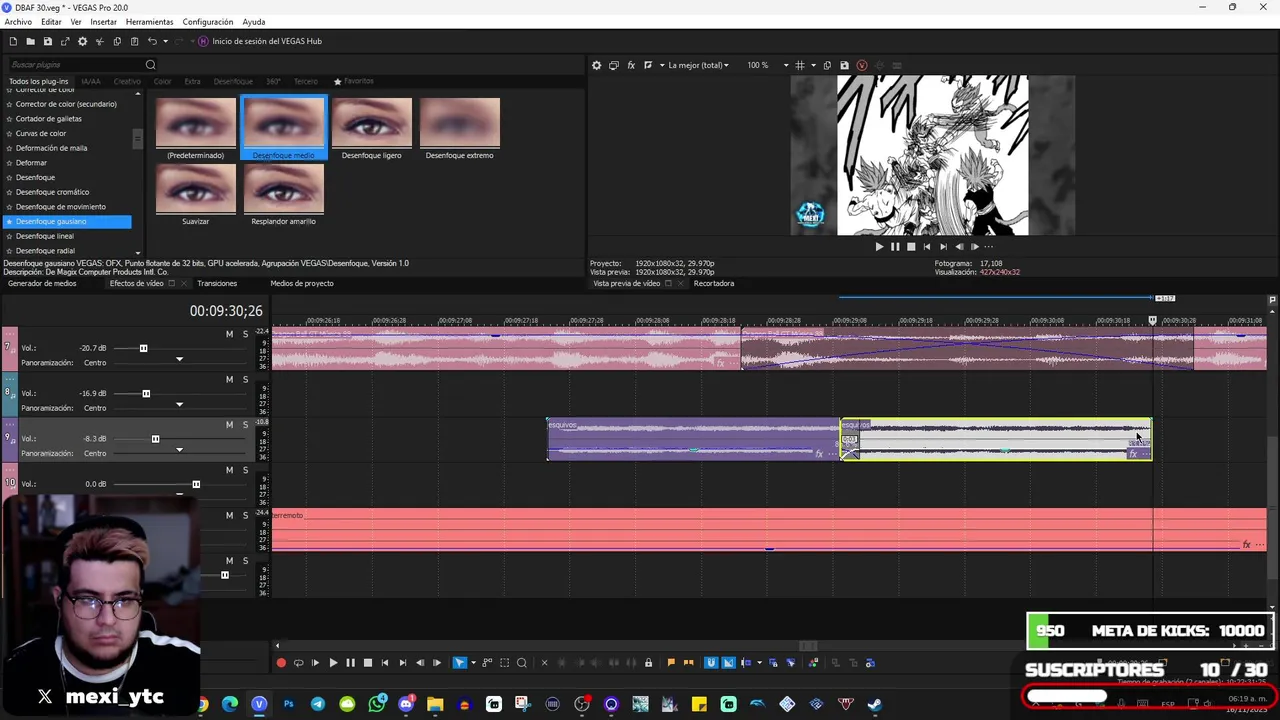Open the Ayuda menu
This screenshot has height=720, width=1280.
point(254,21)
